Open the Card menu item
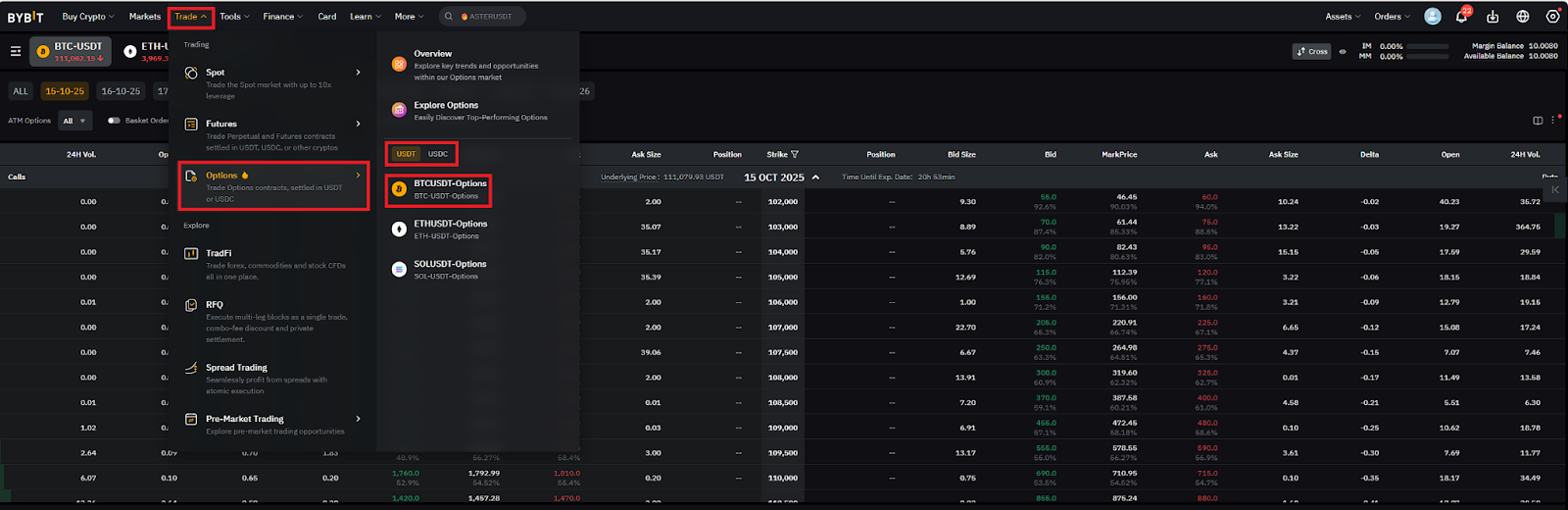1568x510 pixels. (x=327, y=17)
